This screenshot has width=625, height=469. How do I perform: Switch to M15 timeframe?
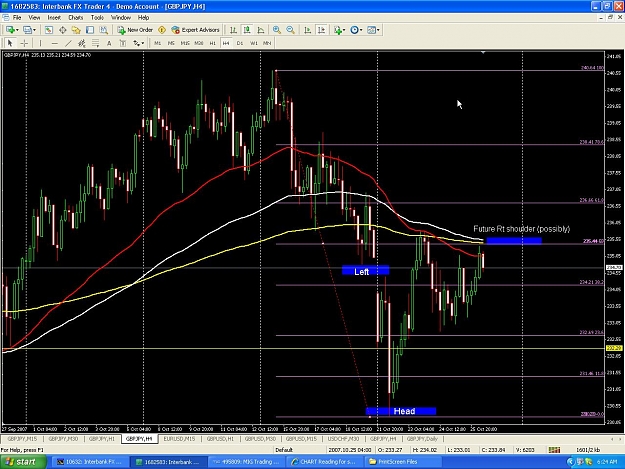185,43
